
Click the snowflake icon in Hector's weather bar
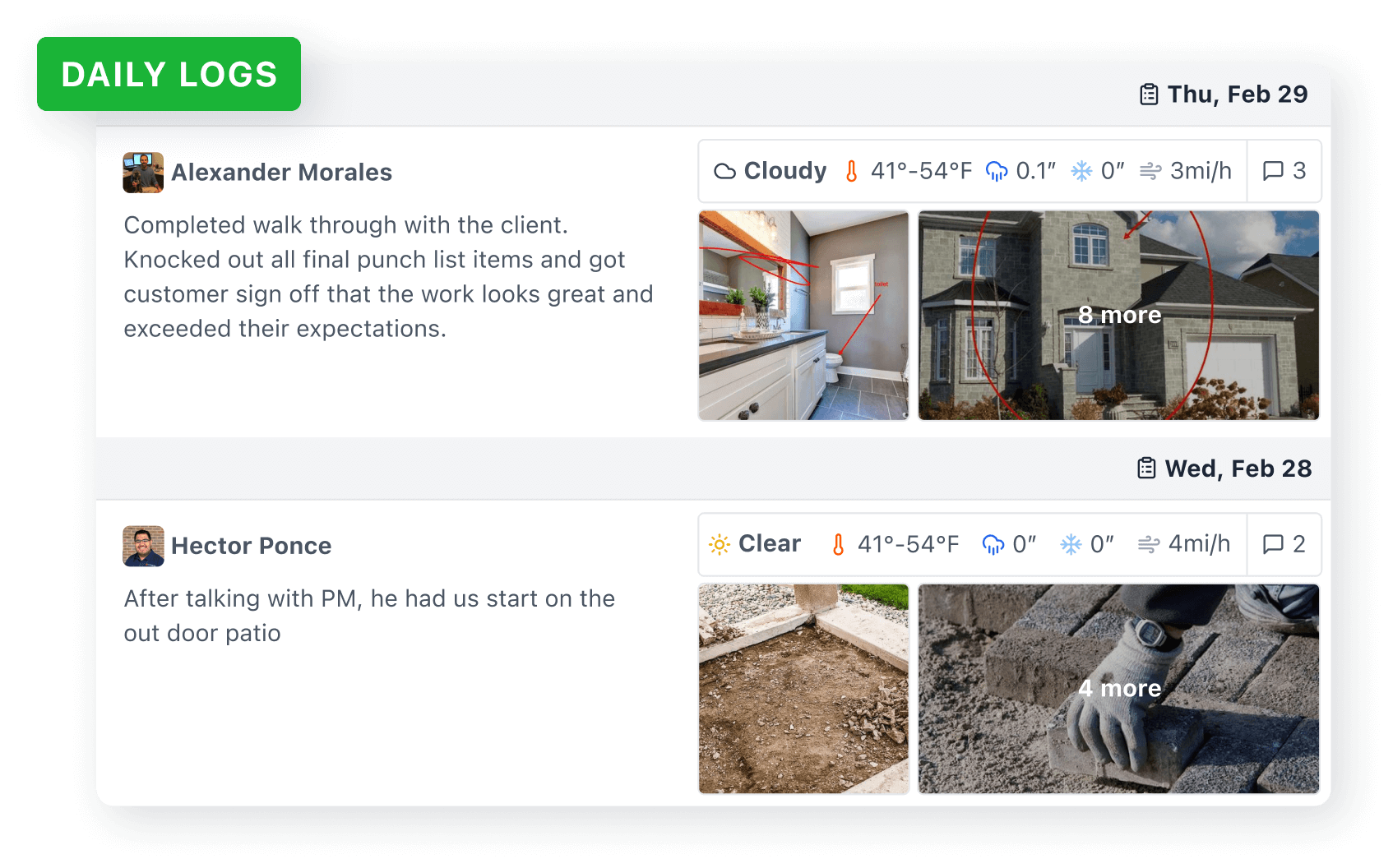(x=1071, y=544)
